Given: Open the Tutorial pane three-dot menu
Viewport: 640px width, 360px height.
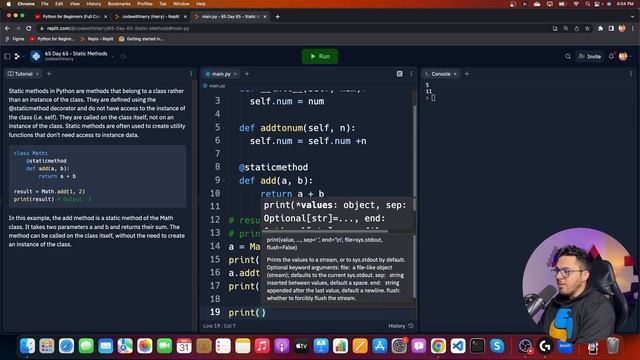Looking at the screenshot, I should [191, 74].
